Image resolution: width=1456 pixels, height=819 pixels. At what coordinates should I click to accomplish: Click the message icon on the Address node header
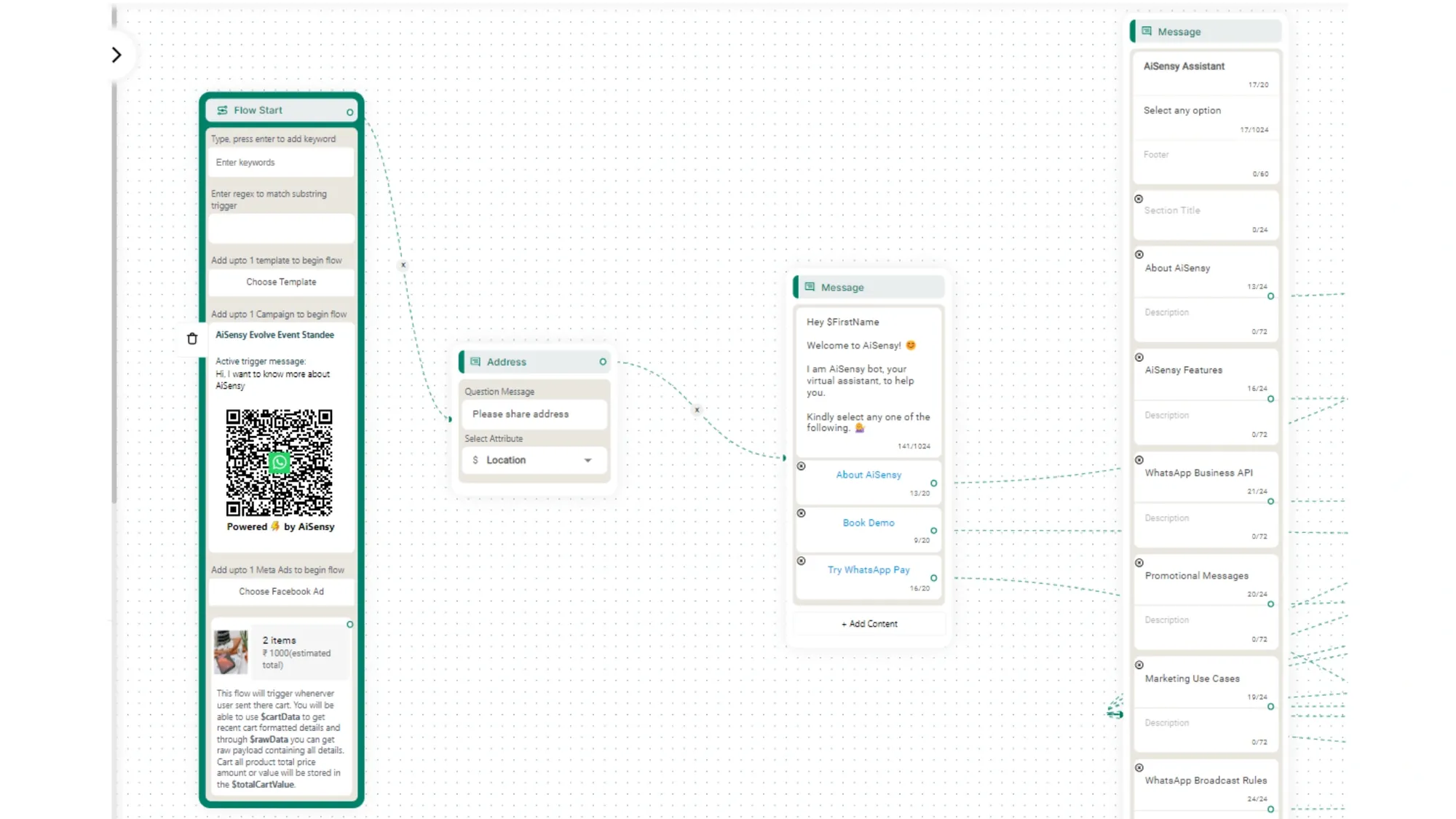475,361
